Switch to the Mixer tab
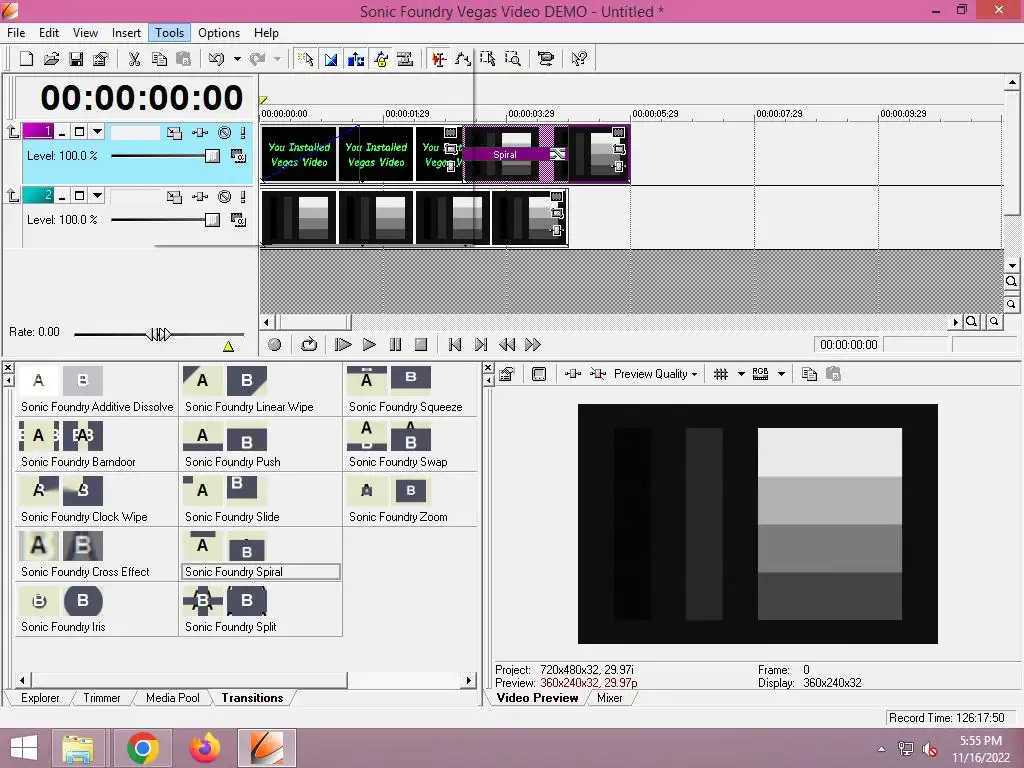 [609, 698]
